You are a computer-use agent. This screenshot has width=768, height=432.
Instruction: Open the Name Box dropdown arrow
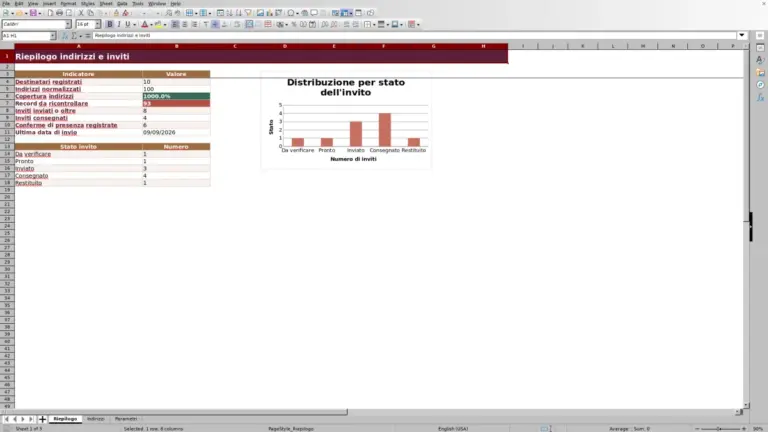tap(52, 36)
